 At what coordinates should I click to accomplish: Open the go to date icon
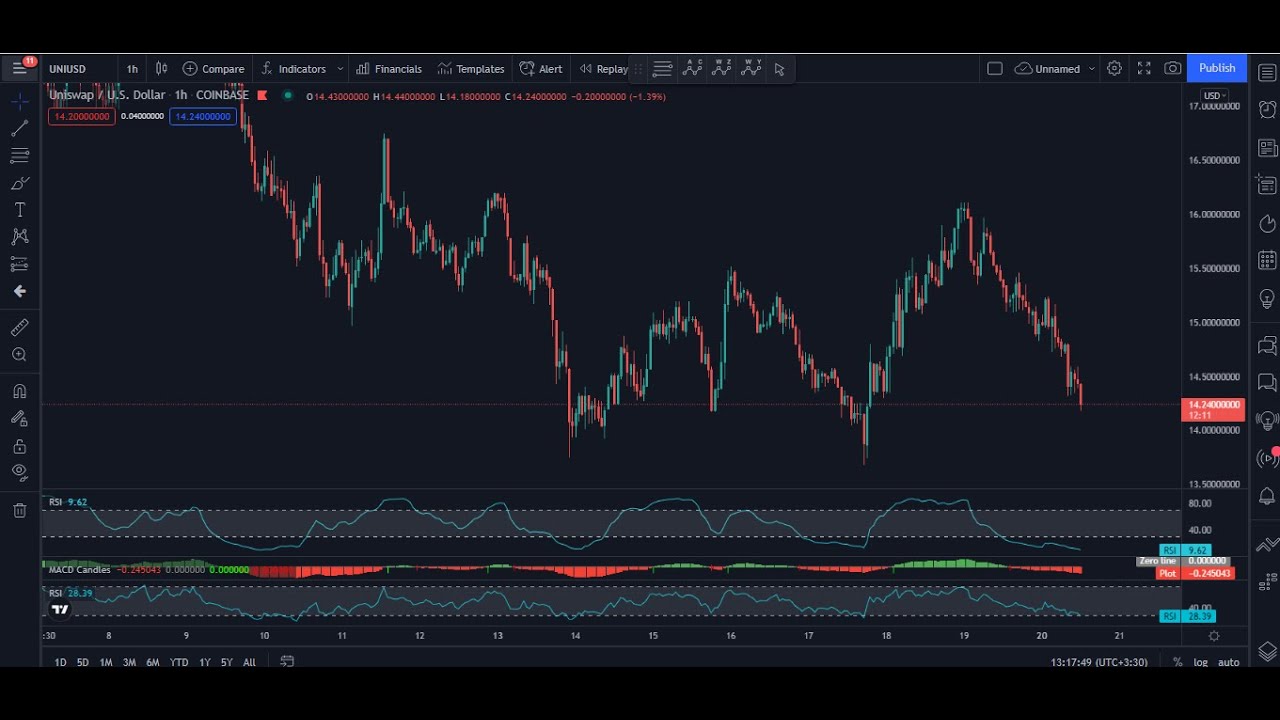pos(287,661)
